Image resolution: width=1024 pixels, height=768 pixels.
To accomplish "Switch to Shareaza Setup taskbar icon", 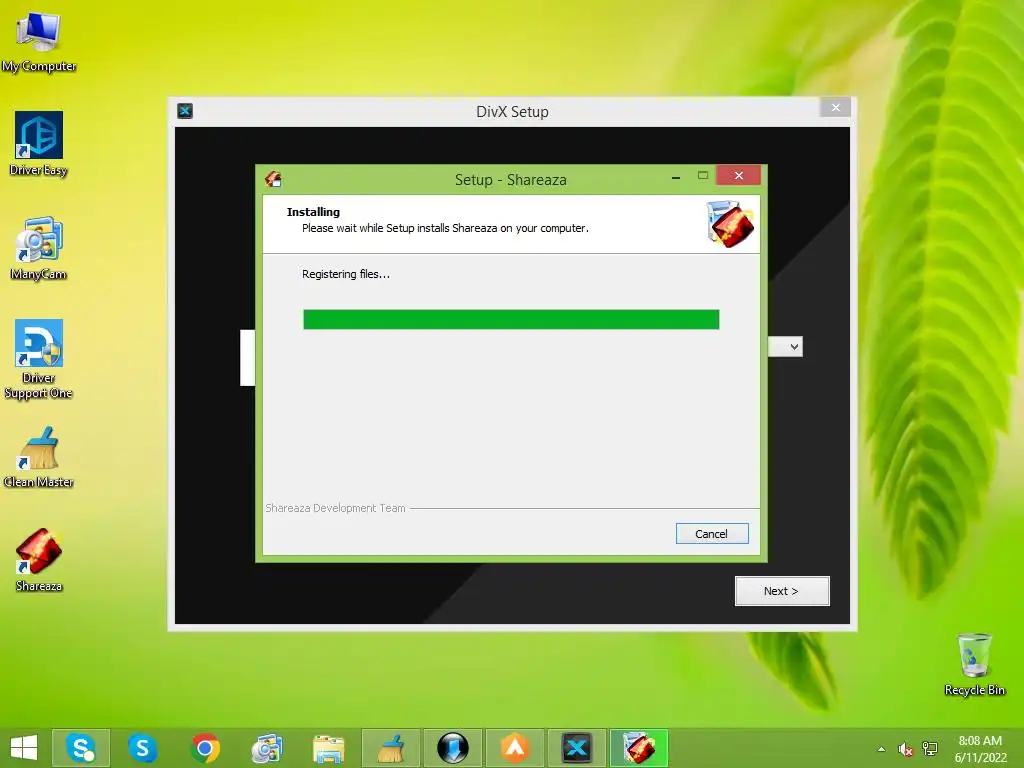I will pyautogui.click(x=639, y=748).
